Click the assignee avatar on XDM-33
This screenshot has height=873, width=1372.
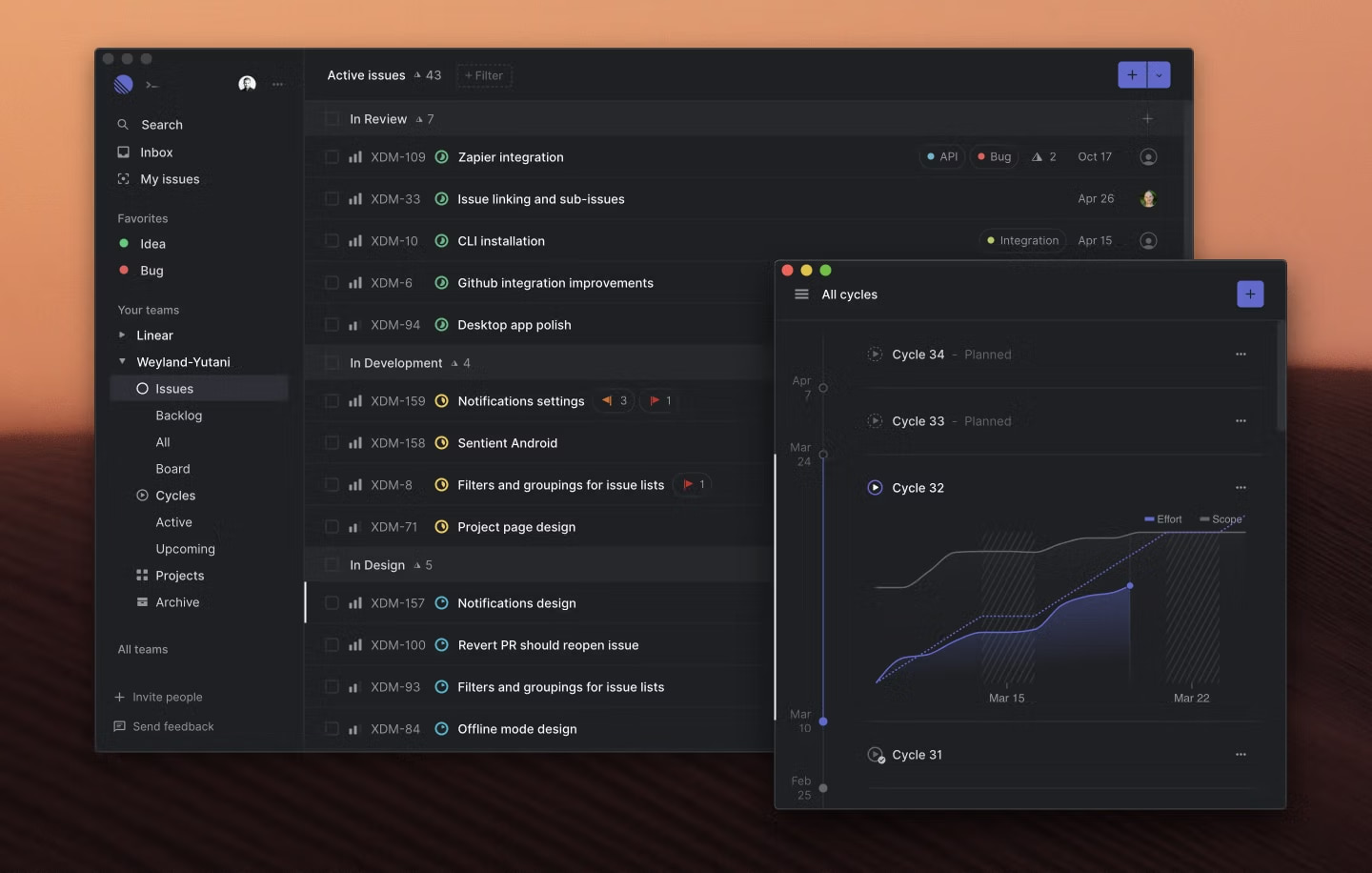[x=1148, y=198]
